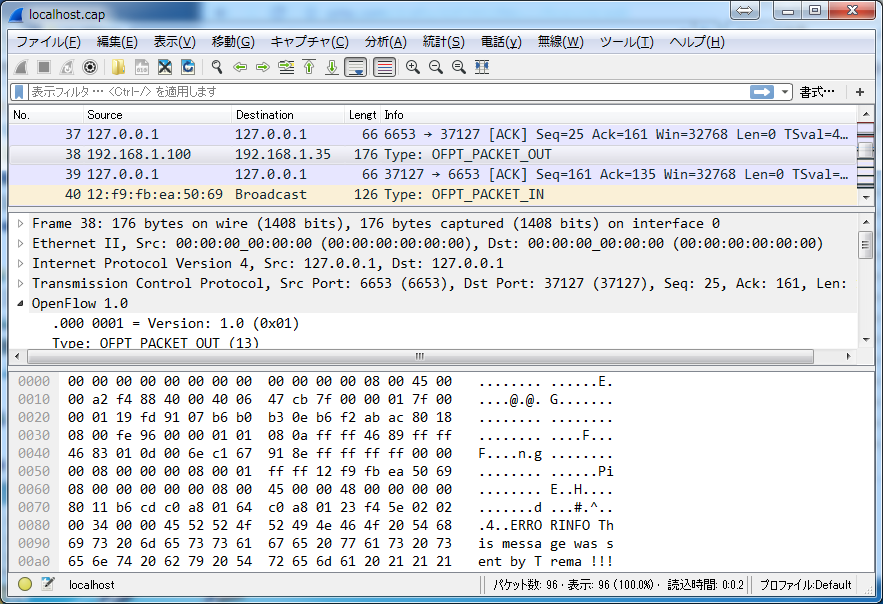Screen dimensions: 883x604
Task: Select packet 38 OFPT_PACKET_OUT row
Action: pos(433,154)
